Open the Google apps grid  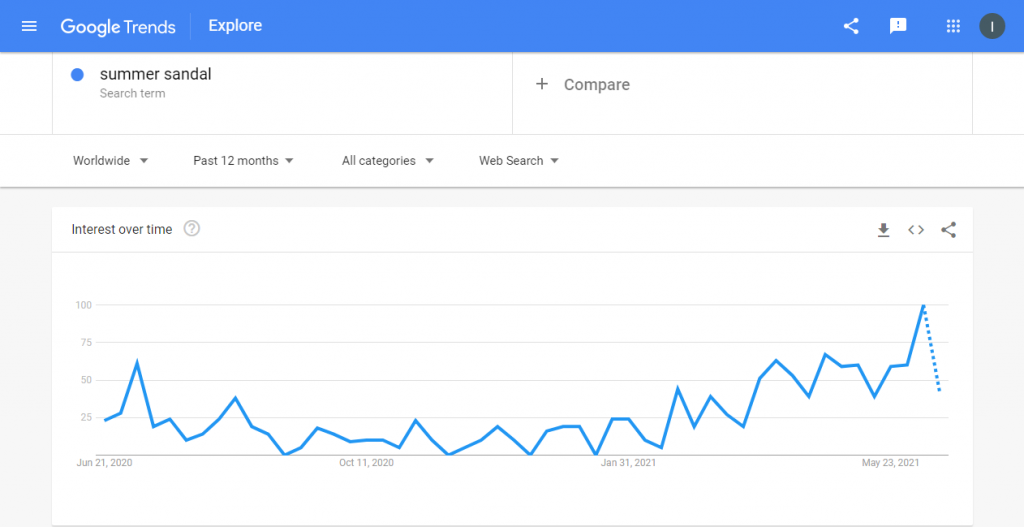[x=953, y=26]
